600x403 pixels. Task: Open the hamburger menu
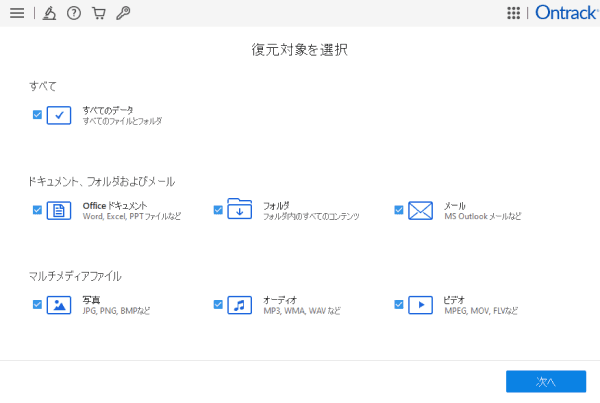pyautogui.click(x=17, y=13)
